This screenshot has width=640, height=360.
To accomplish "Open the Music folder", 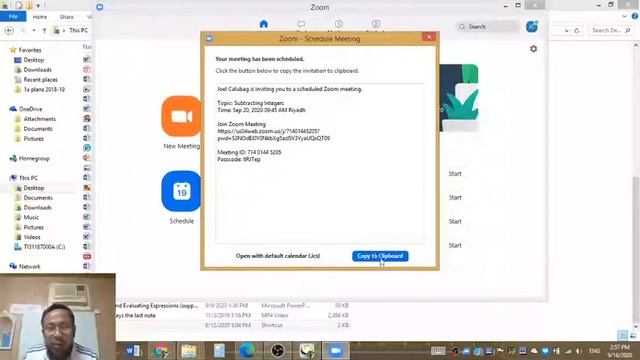I will point(31,217).
